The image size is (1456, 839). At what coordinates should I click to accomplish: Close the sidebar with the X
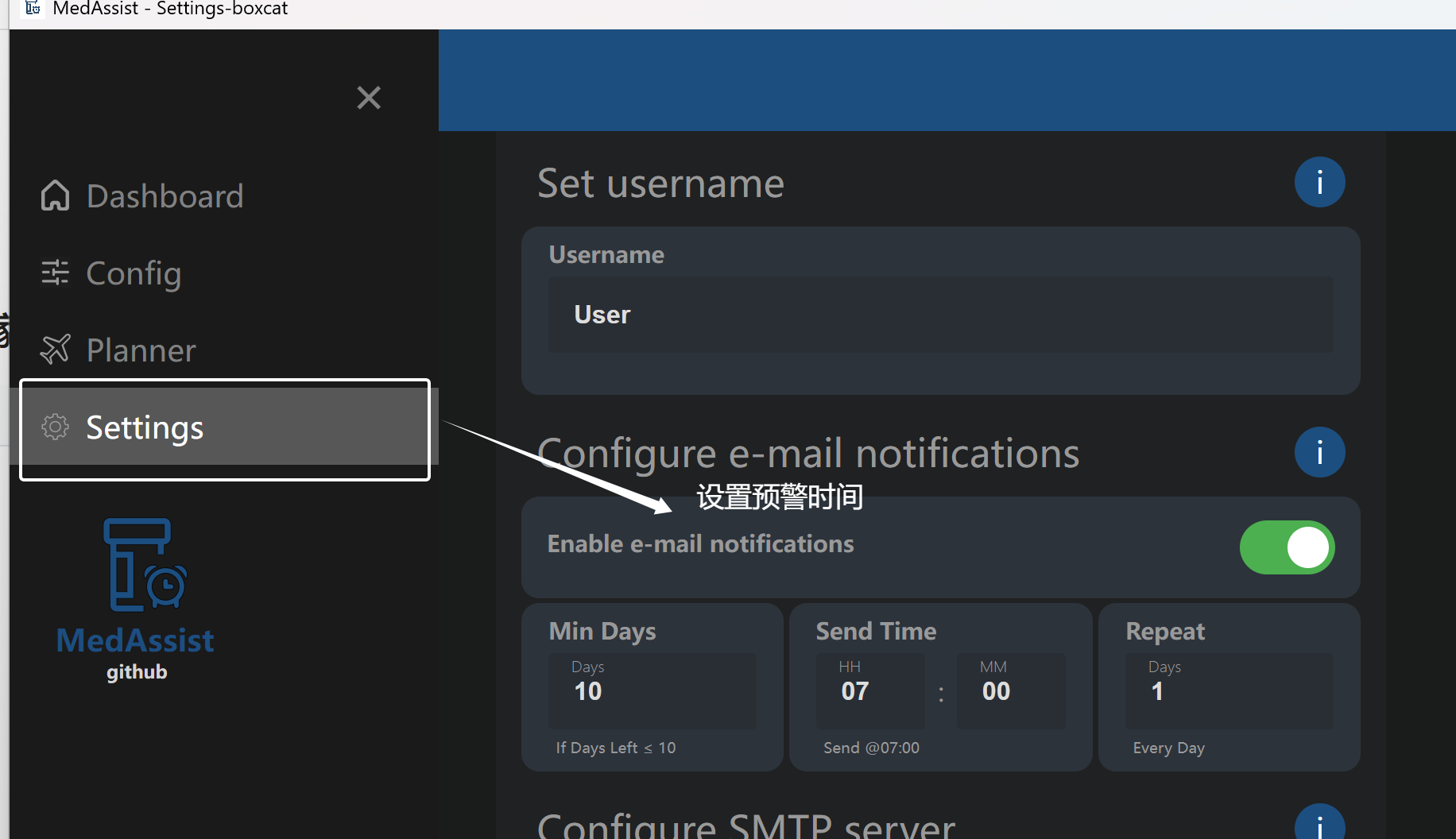pos(369,98)
